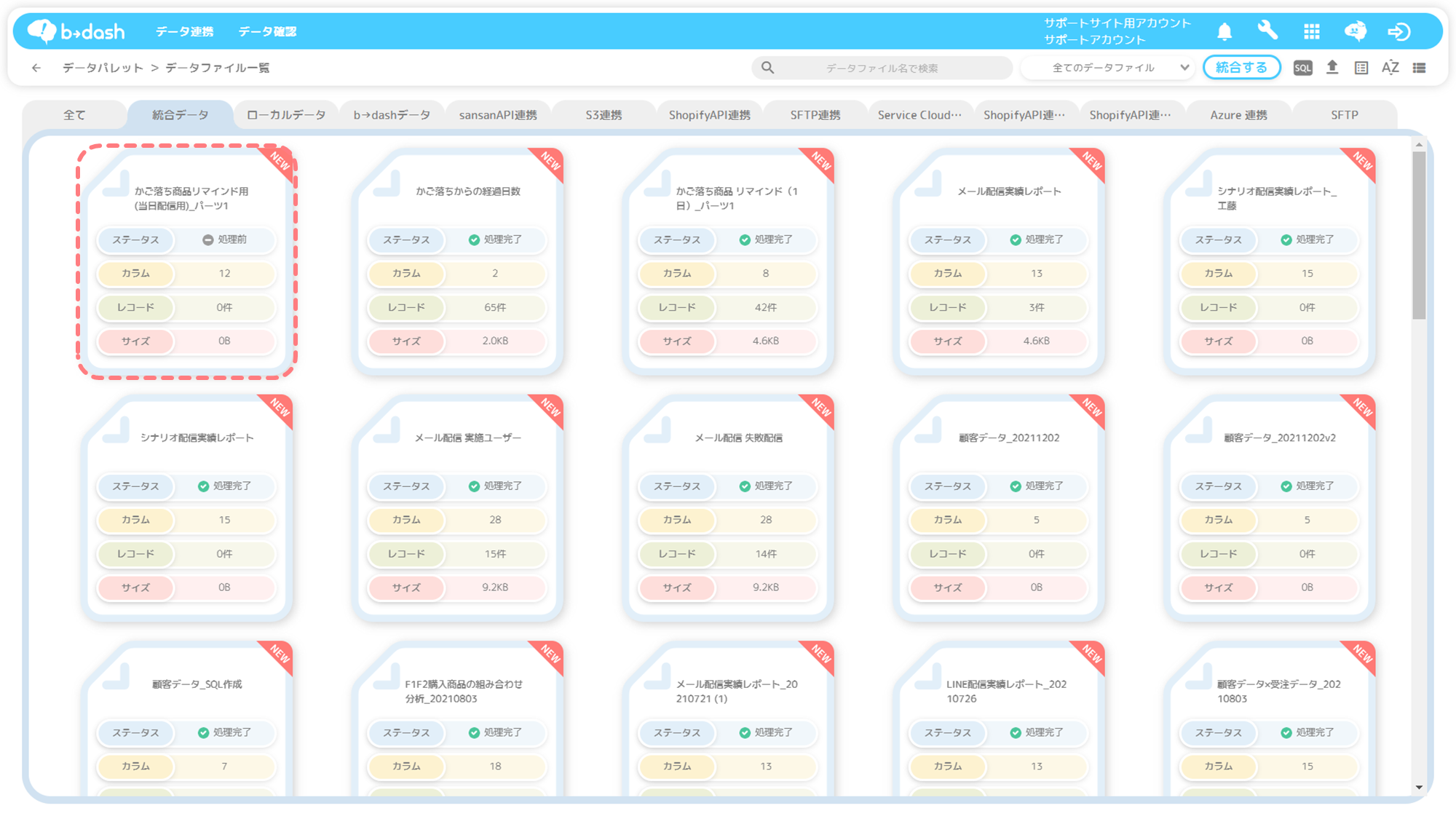Screen dimensions: 1456x819
Task: Click the support chat bird icon
Action: (x=1356, y=31)
